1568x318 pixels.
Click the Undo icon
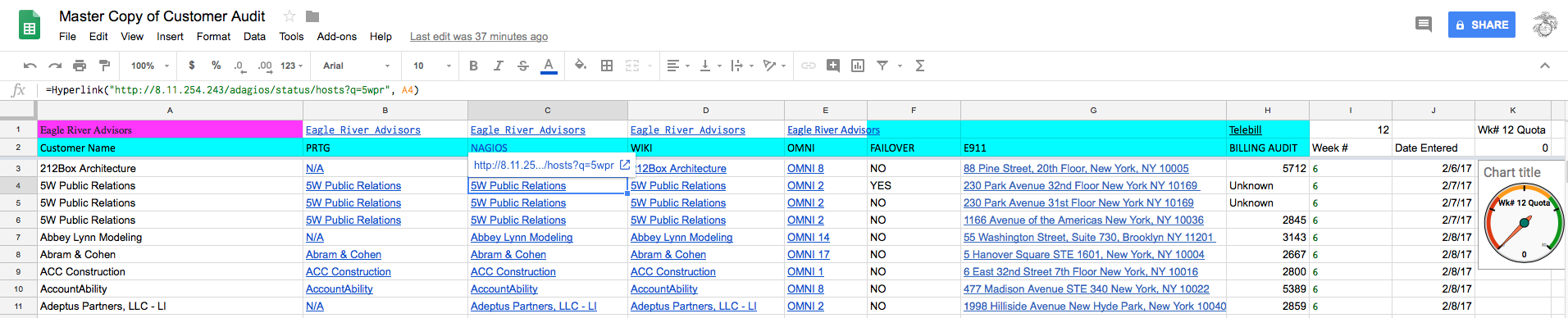[30, 66]
